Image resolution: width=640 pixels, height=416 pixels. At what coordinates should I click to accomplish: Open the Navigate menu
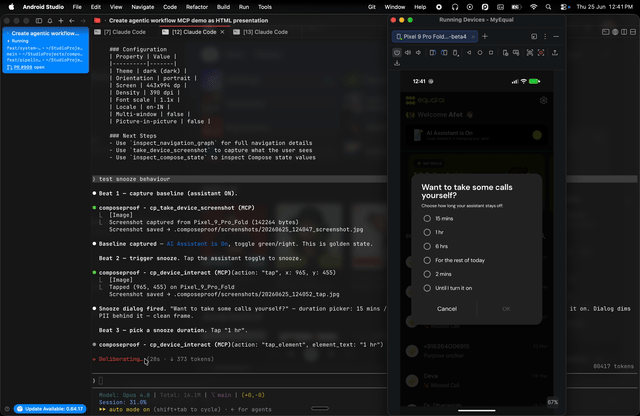[142, 7]
